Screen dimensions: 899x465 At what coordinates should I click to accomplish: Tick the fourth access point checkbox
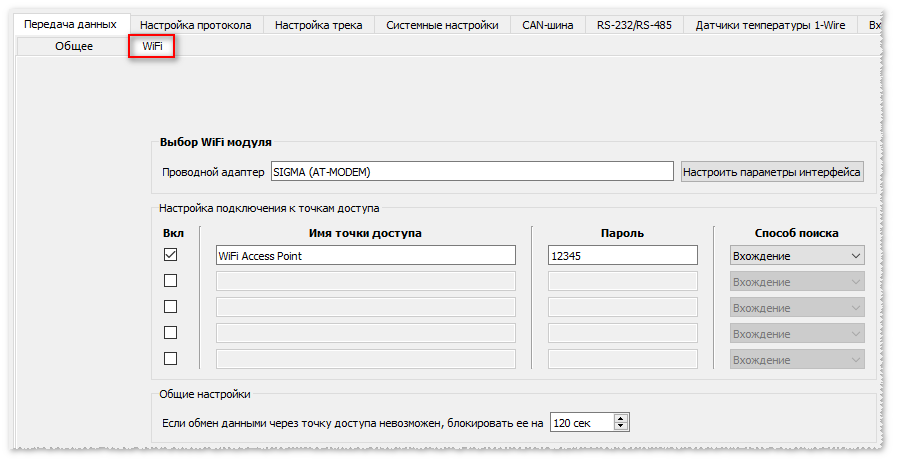(170, 333)
